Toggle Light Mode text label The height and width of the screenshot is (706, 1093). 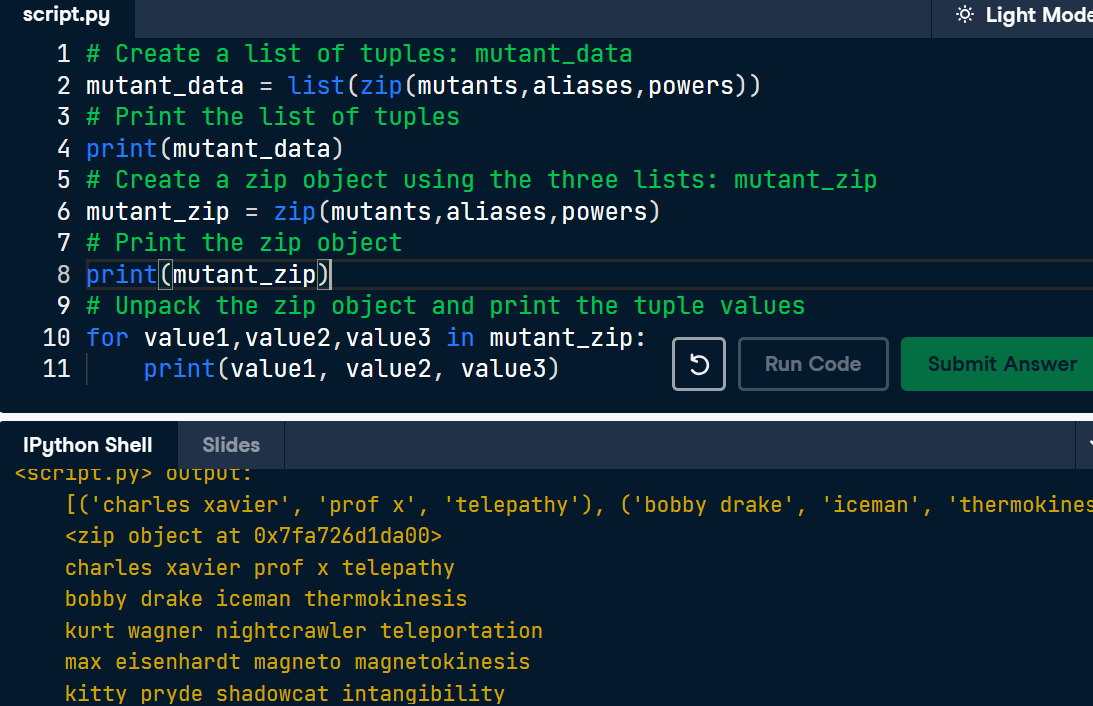pyautogui.click(x=1039, y=15)
